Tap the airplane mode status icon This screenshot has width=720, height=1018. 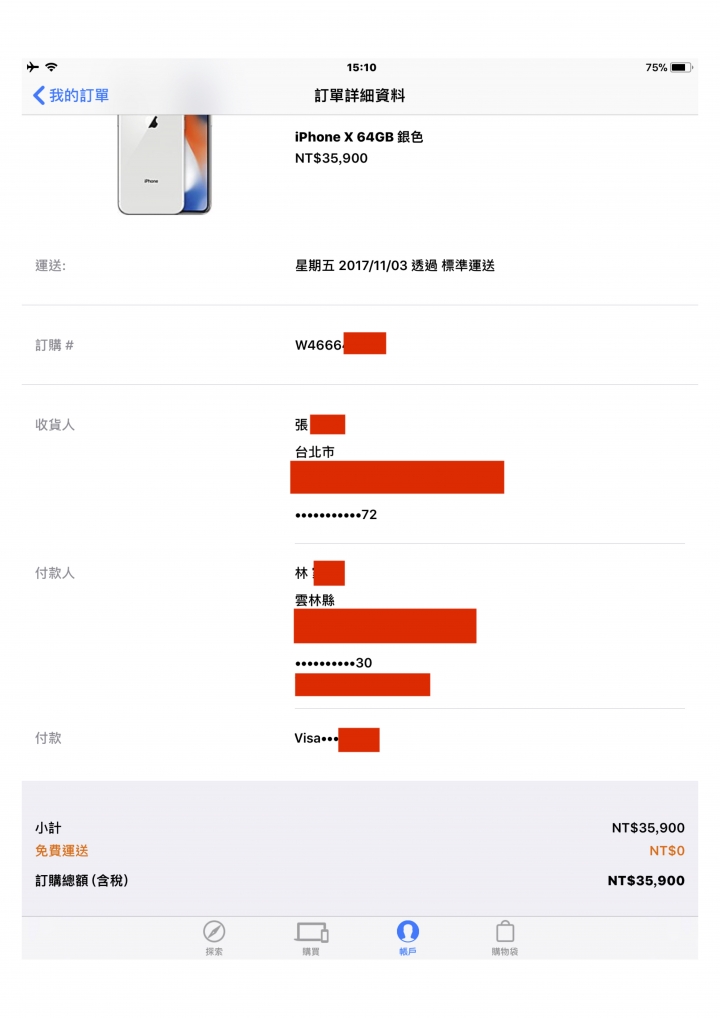click(x=32, y=67)
